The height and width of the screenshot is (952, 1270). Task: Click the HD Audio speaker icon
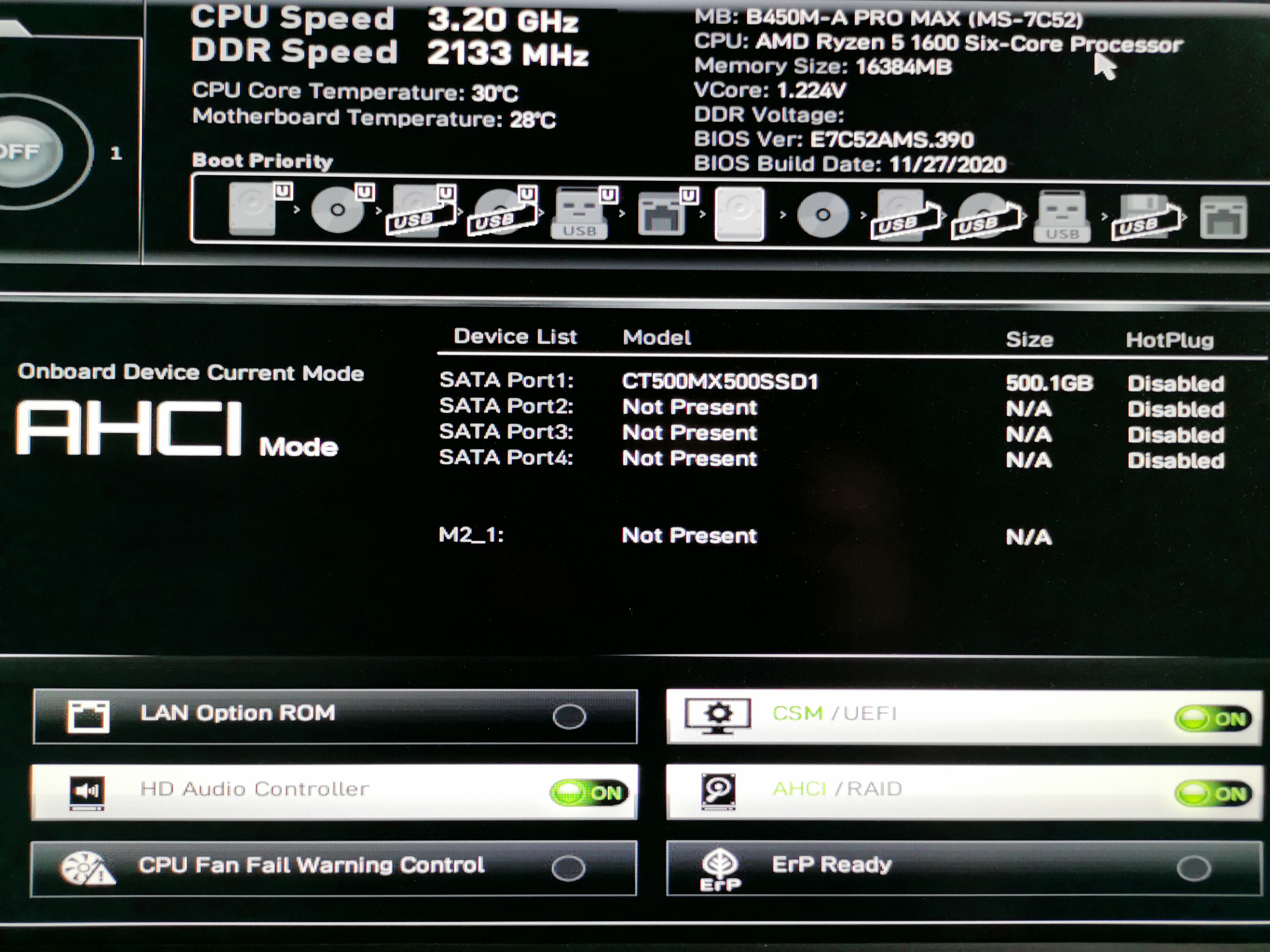tap(87, 792)
